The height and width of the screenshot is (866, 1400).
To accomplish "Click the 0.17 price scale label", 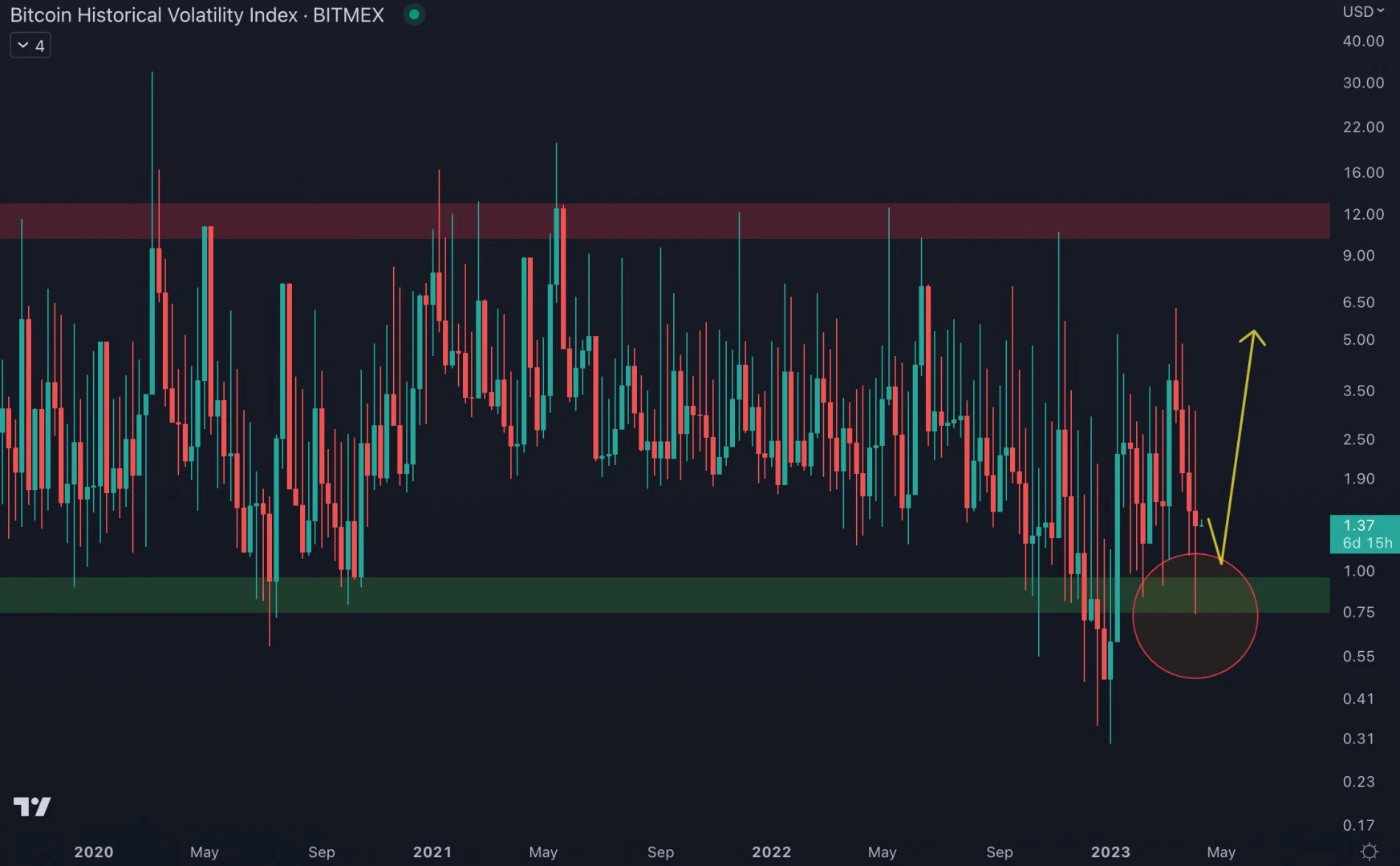I will [x=1359, y=825].
